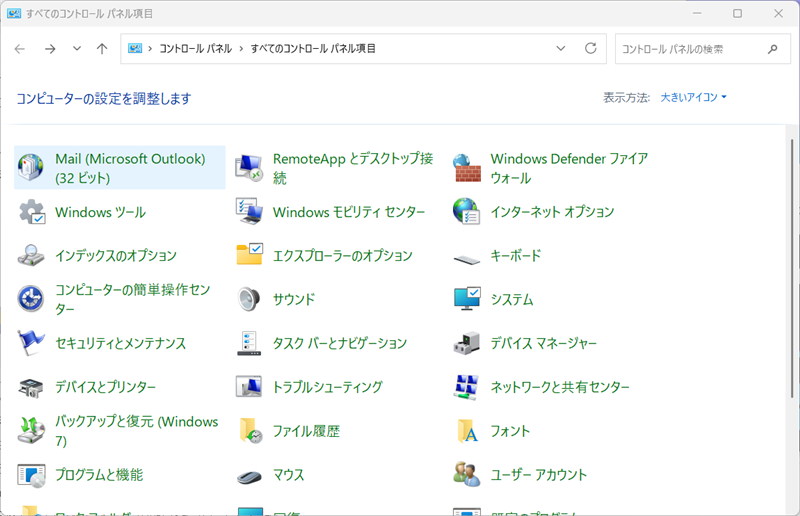Open the デバイスとプリンター icon
Viewport: 800px width, 516px height.
[31, 387]
